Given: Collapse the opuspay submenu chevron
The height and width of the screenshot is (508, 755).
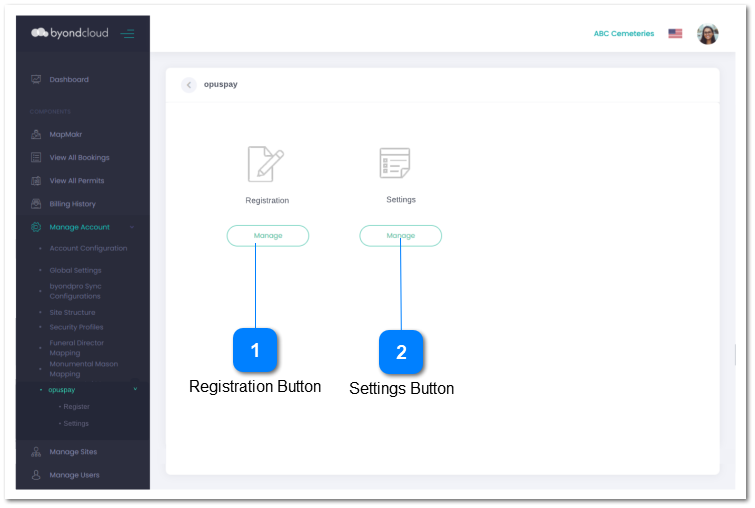Looking at the screenshot, I should point(135,389).
